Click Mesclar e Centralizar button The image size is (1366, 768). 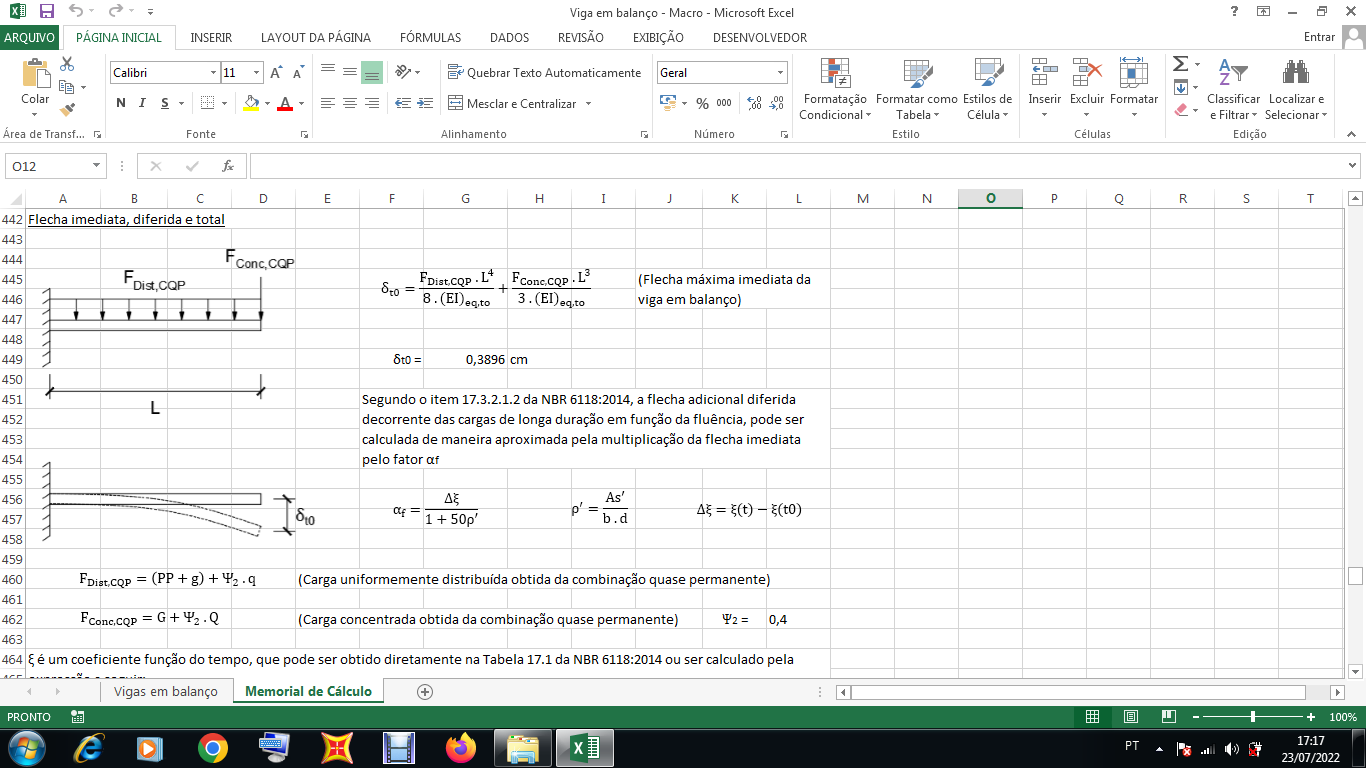[513, 103]
